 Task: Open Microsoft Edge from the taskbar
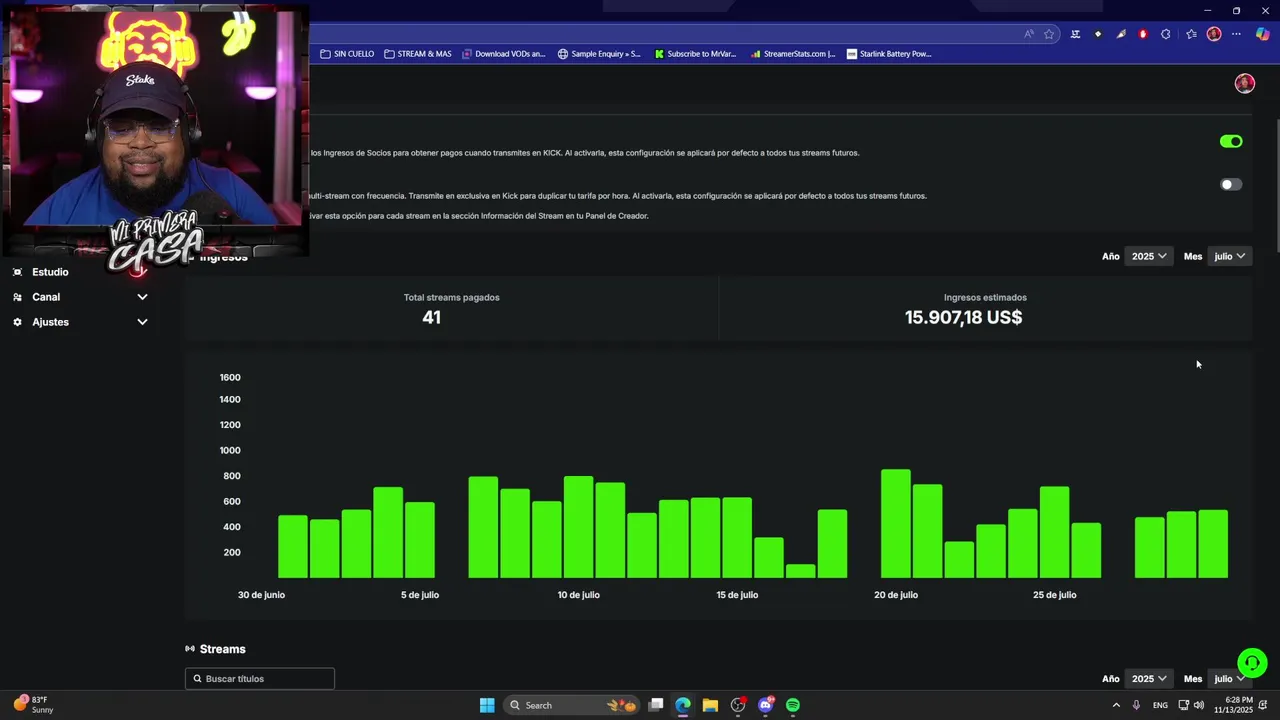pos(683,705)
